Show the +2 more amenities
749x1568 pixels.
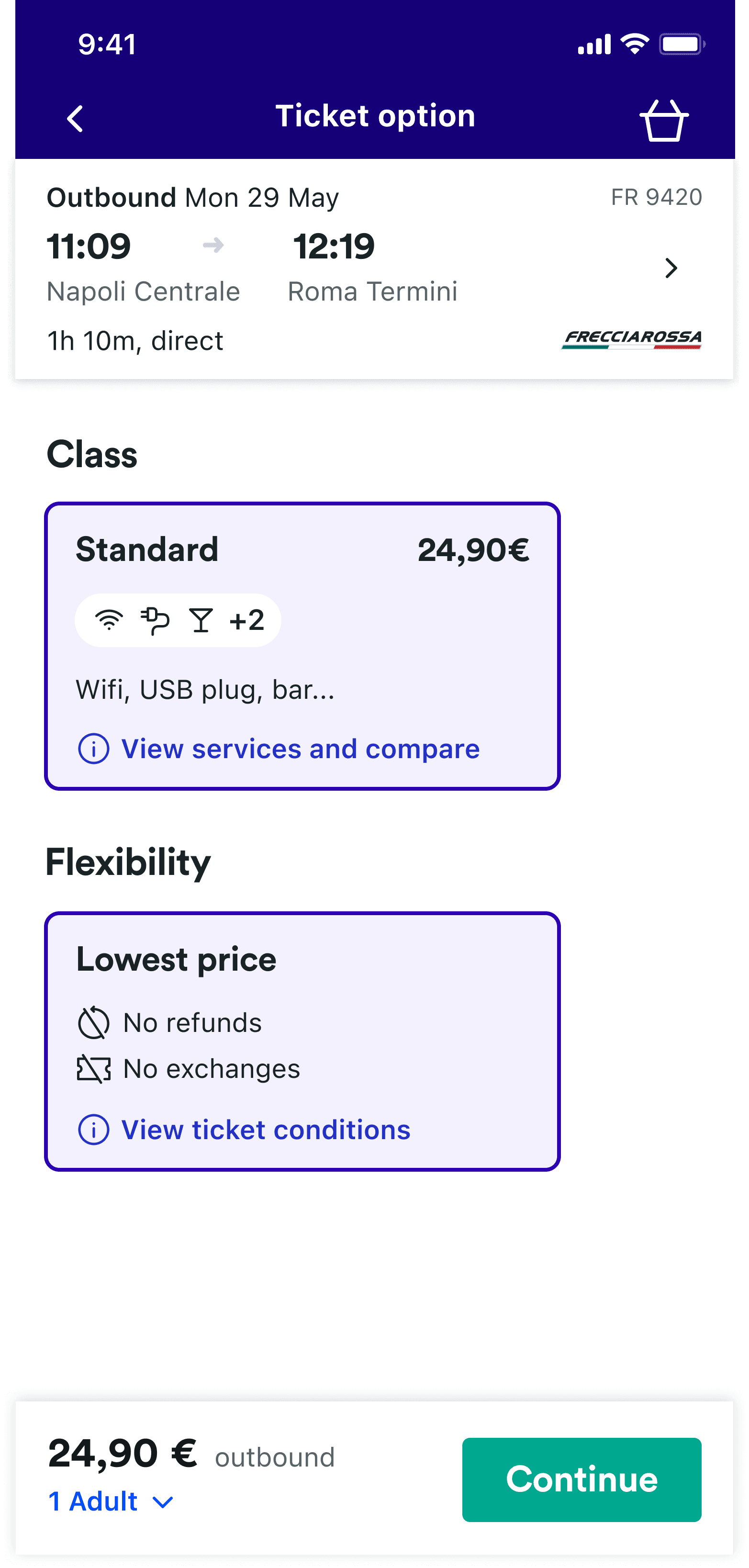point(246,620)
